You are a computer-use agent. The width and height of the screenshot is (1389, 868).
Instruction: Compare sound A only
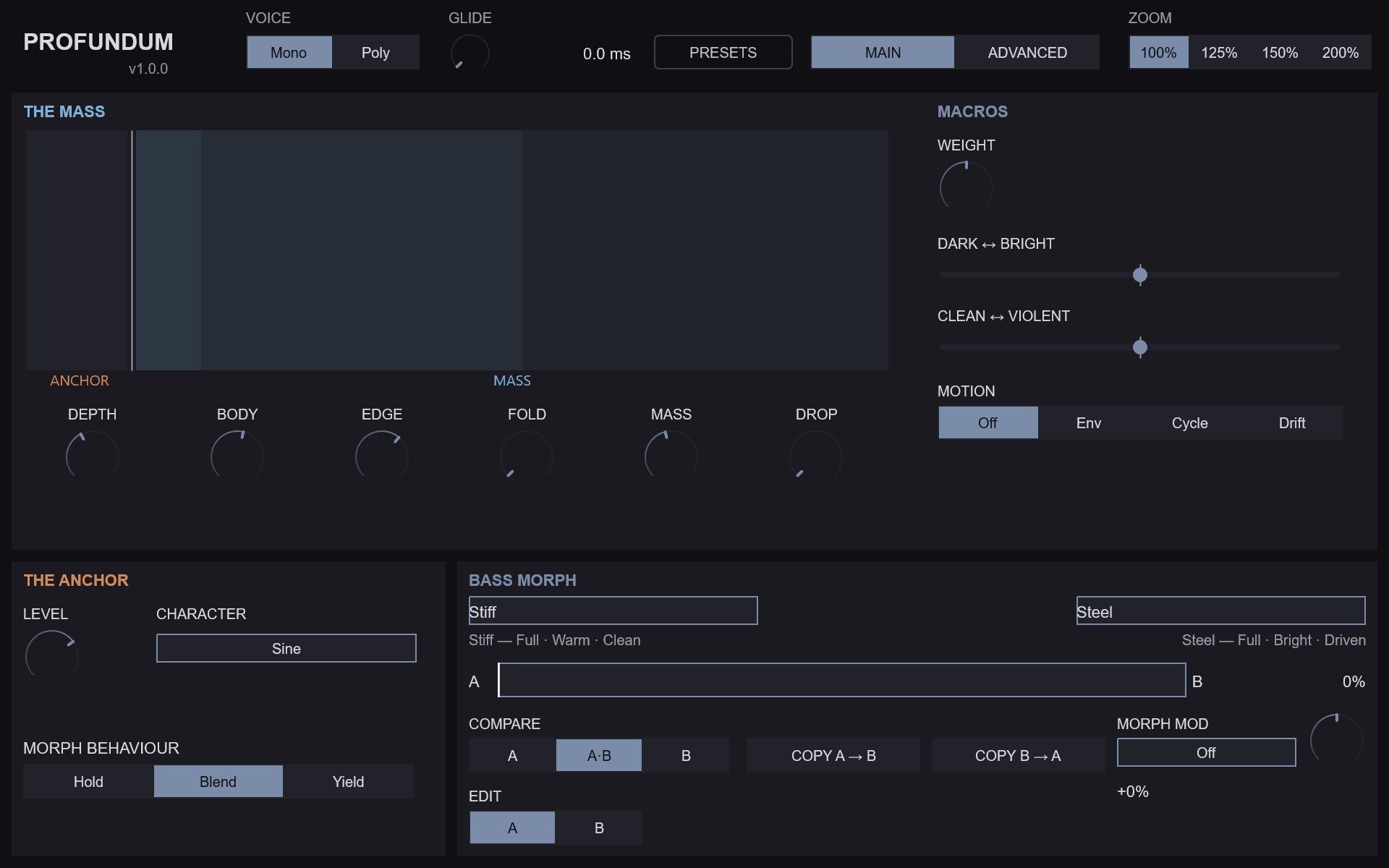tap(512, 755)
